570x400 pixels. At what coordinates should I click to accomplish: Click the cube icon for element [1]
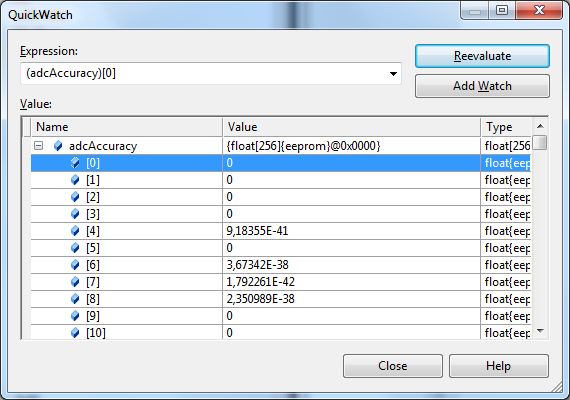[x=75, y=180]
